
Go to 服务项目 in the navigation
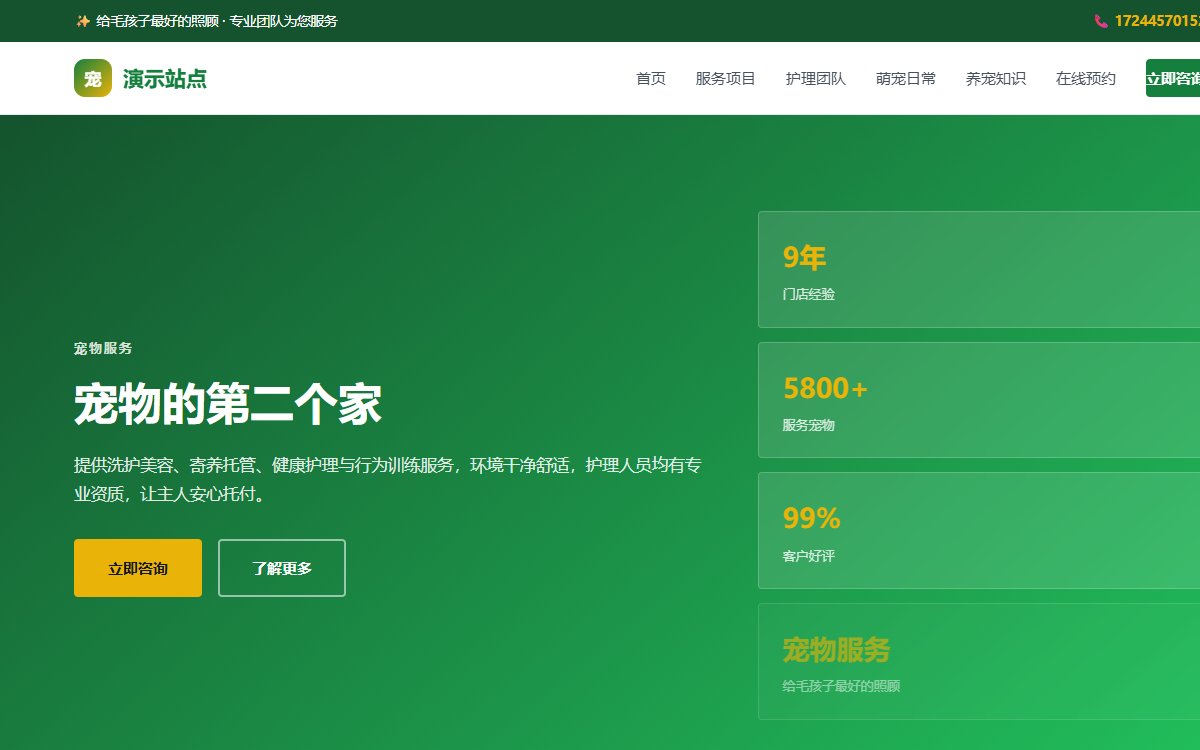point(726,78)
